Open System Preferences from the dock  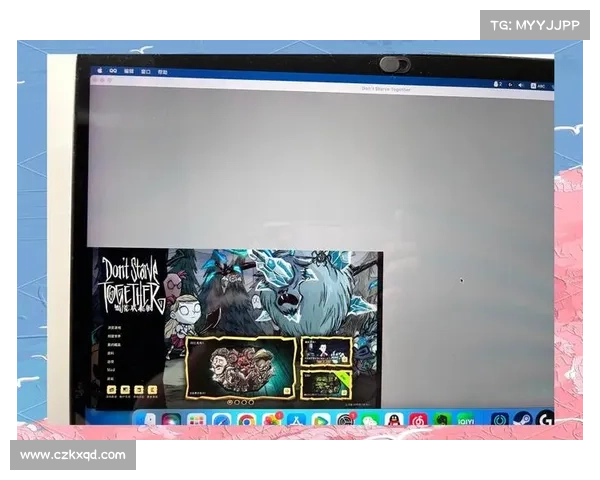(346, 420)
